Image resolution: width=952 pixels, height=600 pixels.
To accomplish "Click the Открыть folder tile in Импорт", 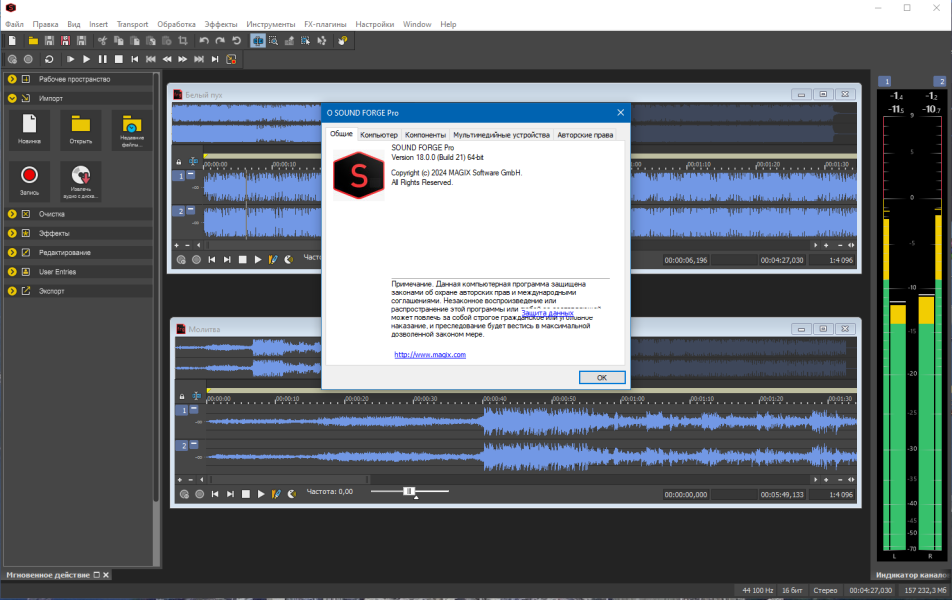I will coord(81,130).
